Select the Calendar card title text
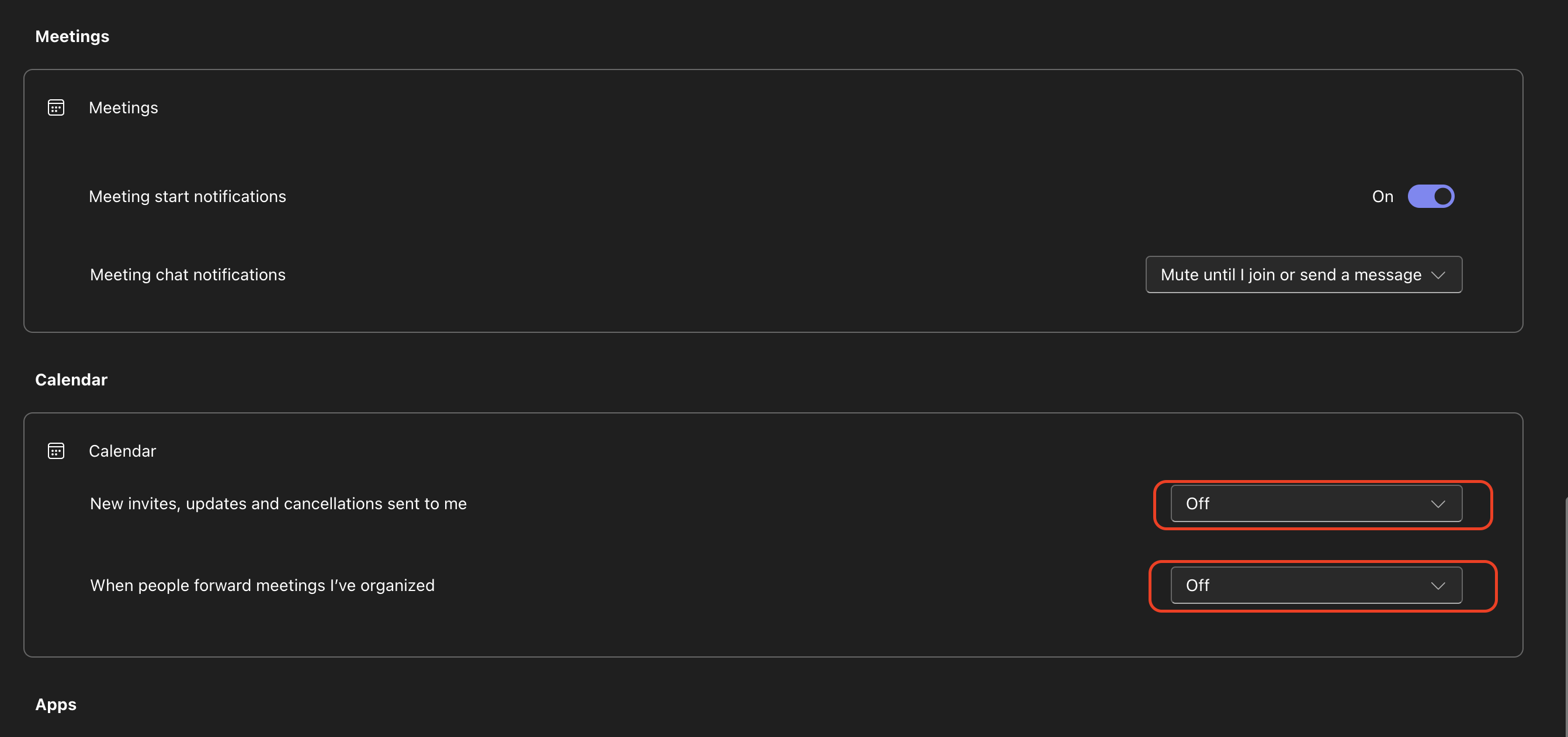The width and height of the screenshot is (1568, 737). click(122, 451)
